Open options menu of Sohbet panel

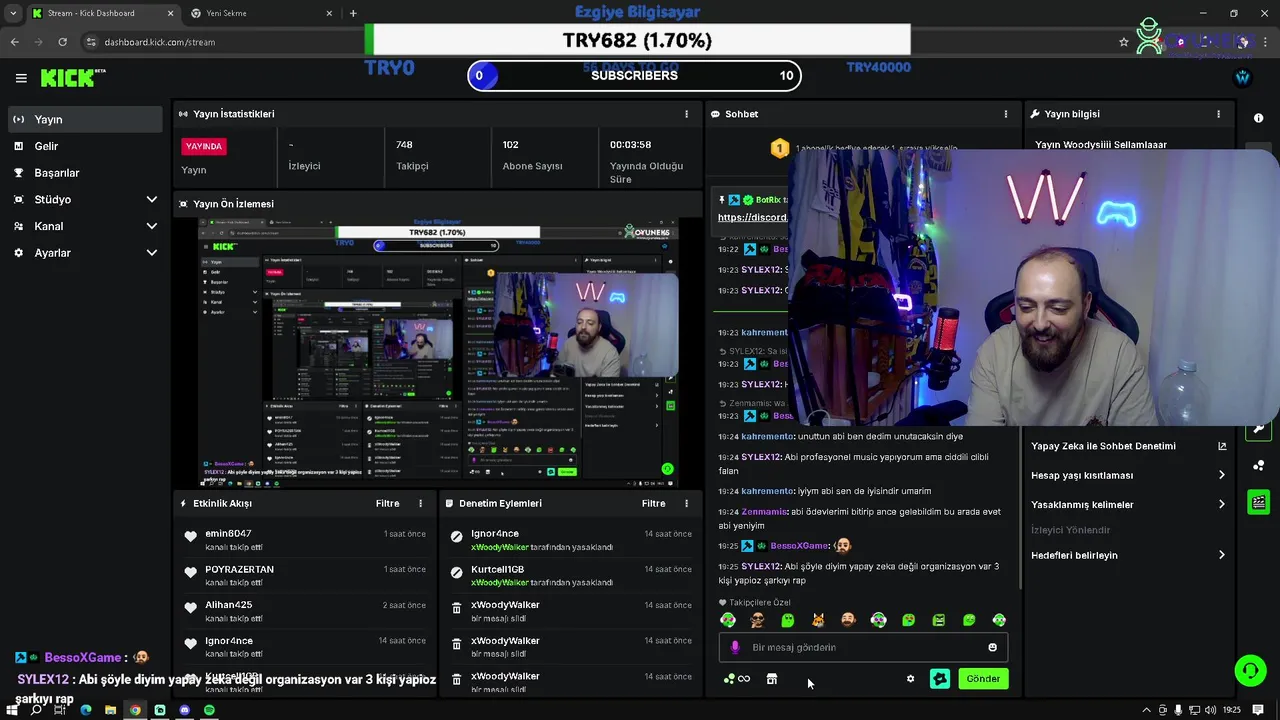[x=1005, y=114]
